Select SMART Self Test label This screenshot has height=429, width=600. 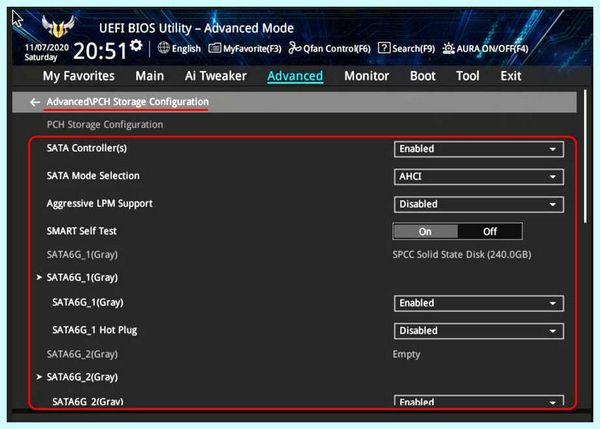point(82,231)
